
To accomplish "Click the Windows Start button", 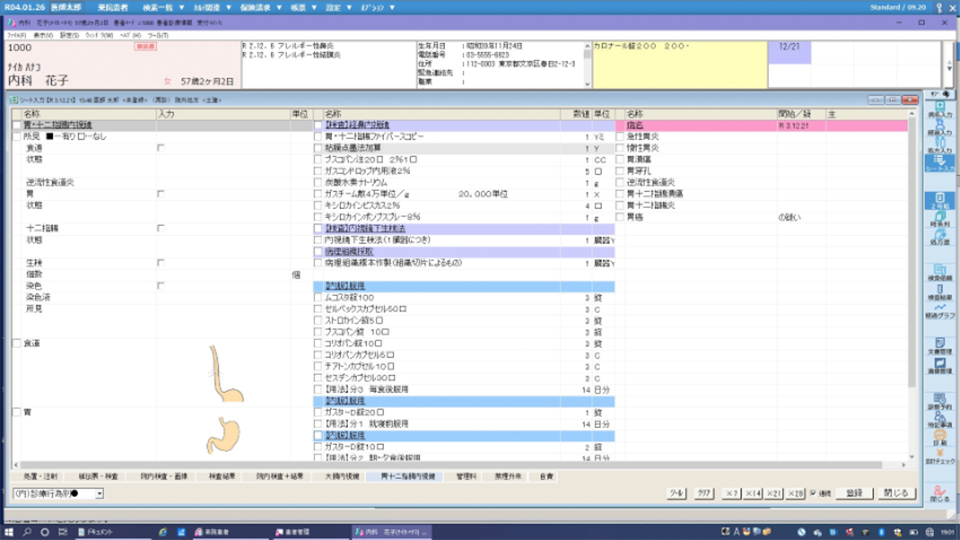I will [12, 531].
